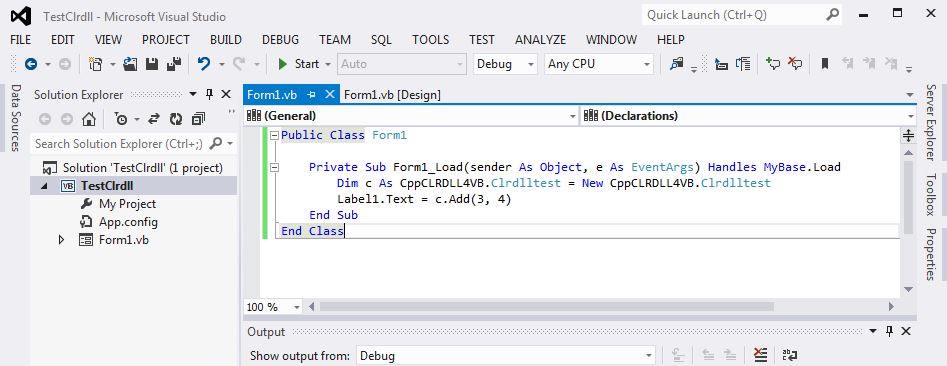The width and height of the screenshot is (947, 366).
Task: Toggle a bookmark on the current line
Action: pos(824,64)
